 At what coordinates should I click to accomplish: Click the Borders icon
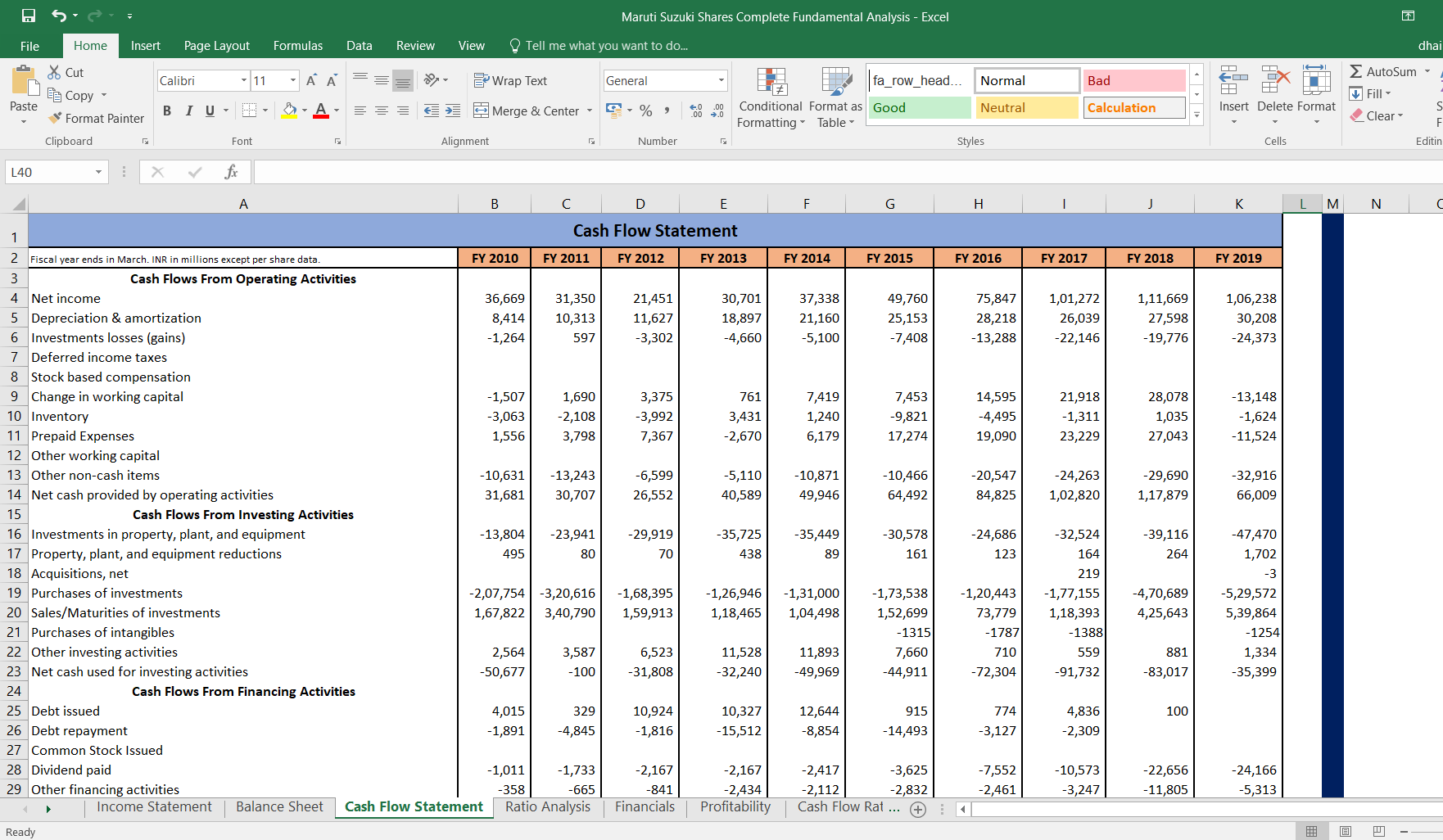[250, 110]
